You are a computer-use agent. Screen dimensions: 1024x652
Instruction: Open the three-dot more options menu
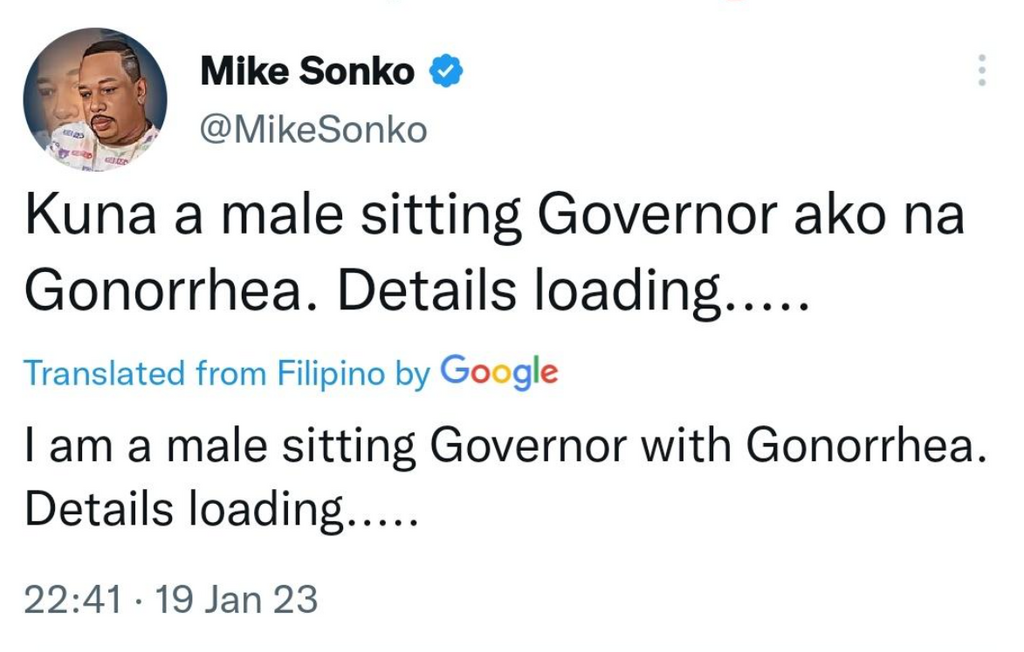click(982, 70)
